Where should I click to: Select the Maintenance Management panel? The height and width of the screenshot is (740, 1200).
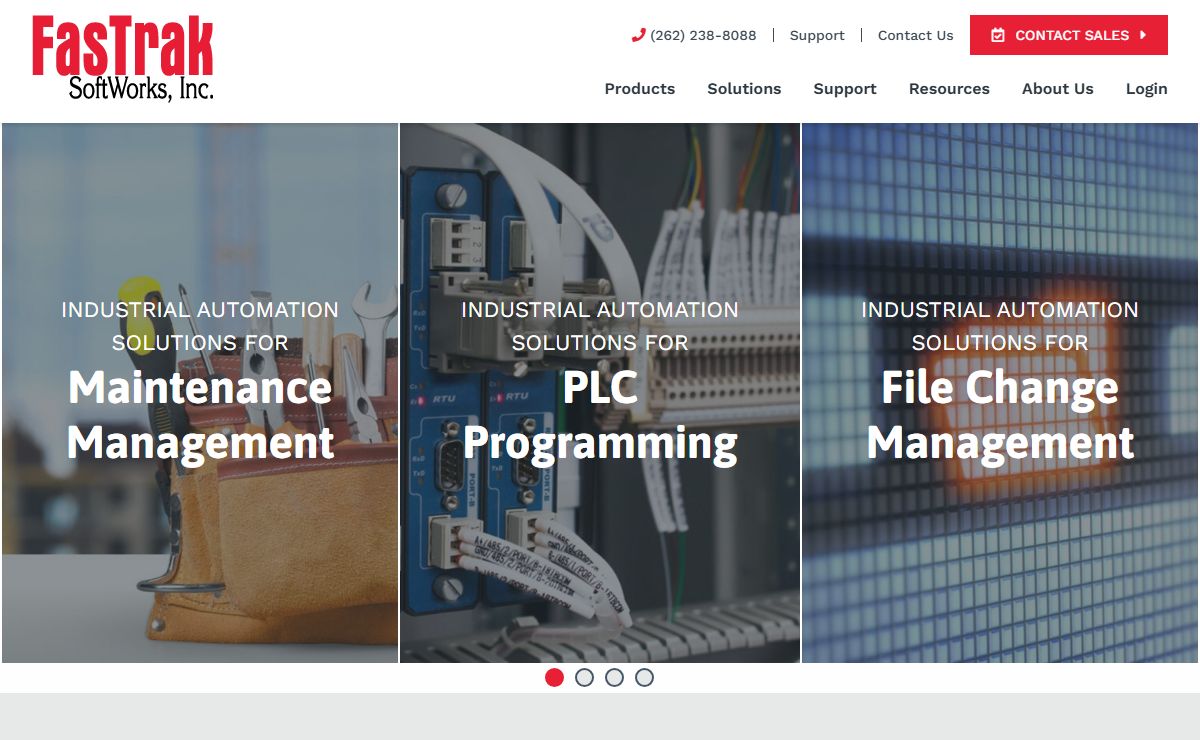pos(200,393)
